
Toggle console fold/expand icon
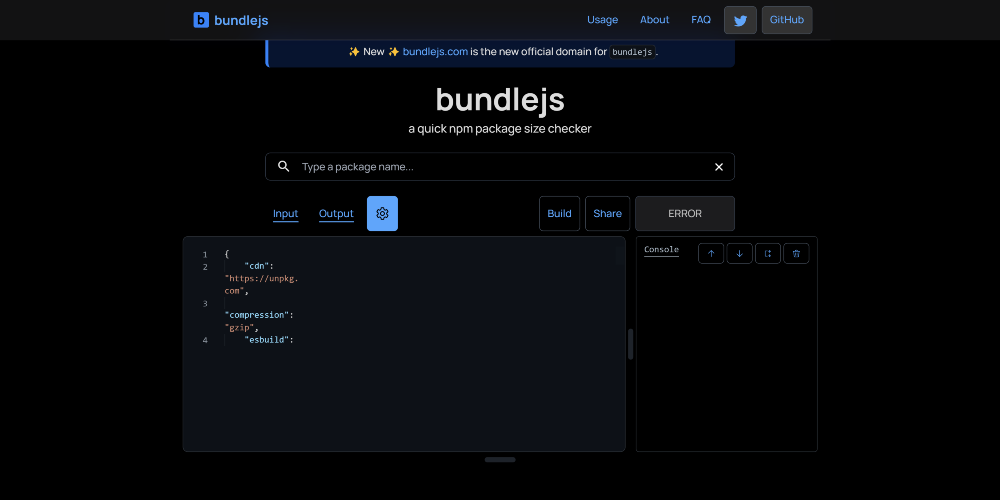click(768, 254)
